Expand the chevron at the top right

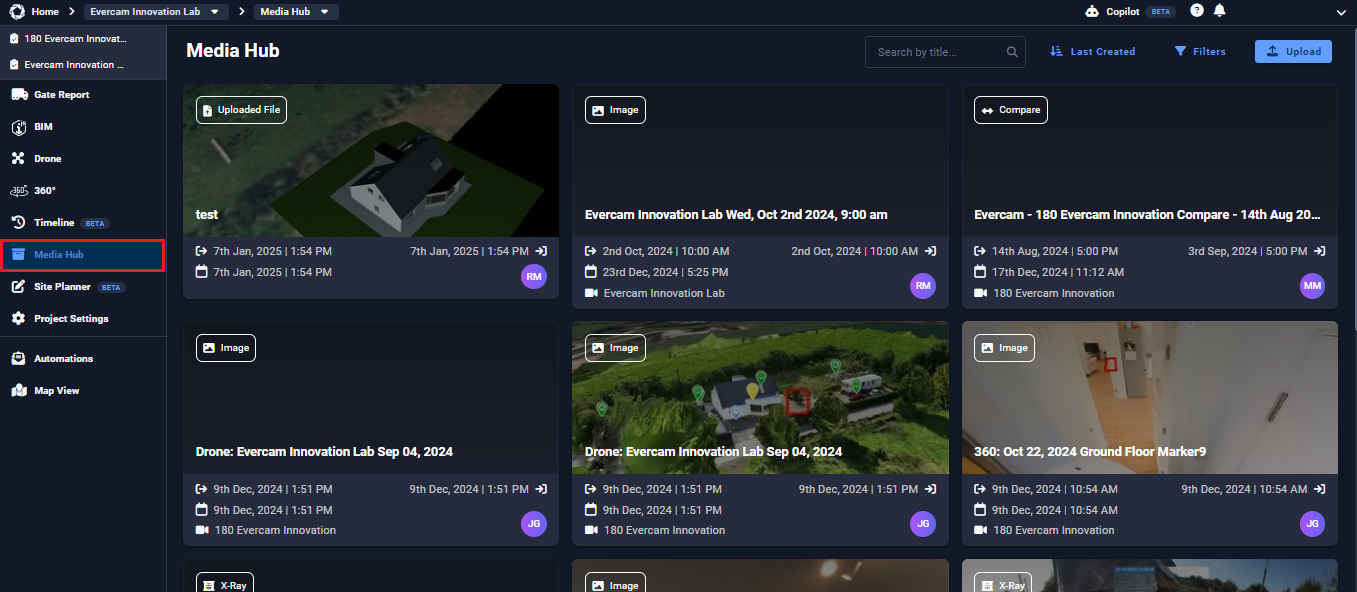(x=1341, y=11)
